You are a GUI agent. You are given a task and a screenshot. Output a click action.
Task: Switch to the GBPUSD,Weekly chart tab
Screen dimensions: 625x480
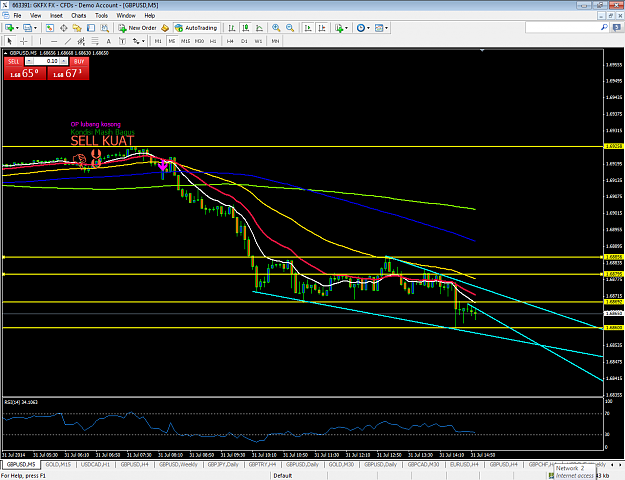pos(178,464)
